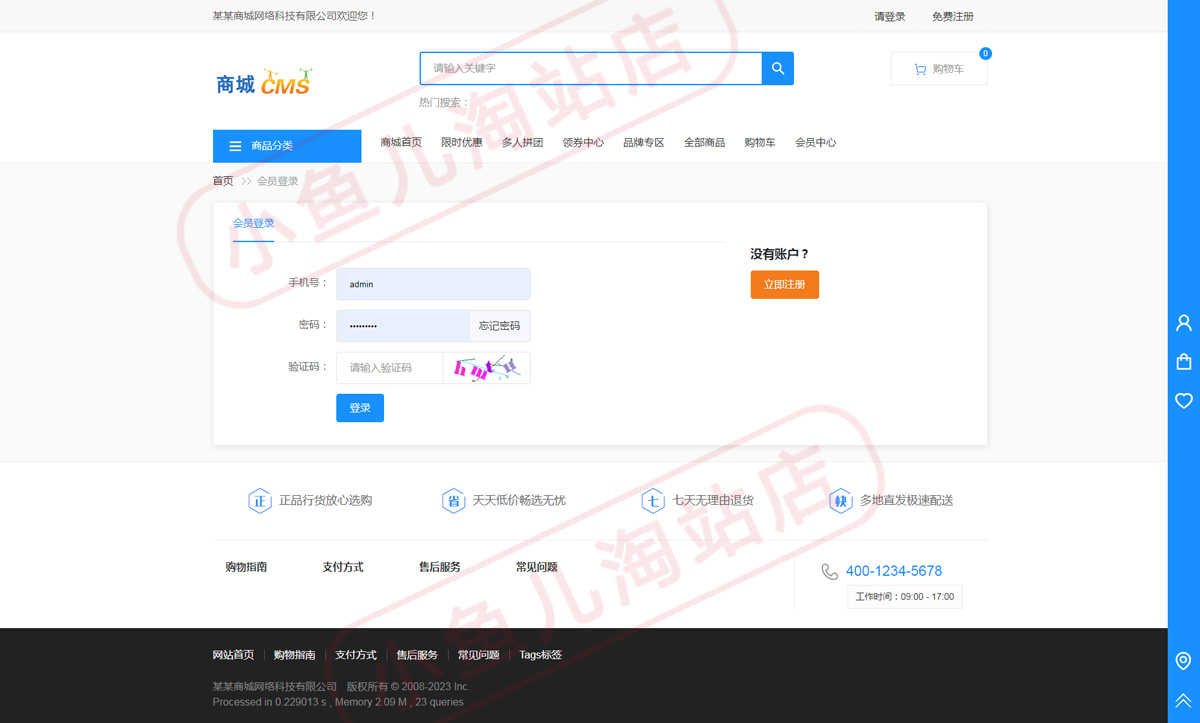Click the 售后服务 footer heading

point(440,567)
